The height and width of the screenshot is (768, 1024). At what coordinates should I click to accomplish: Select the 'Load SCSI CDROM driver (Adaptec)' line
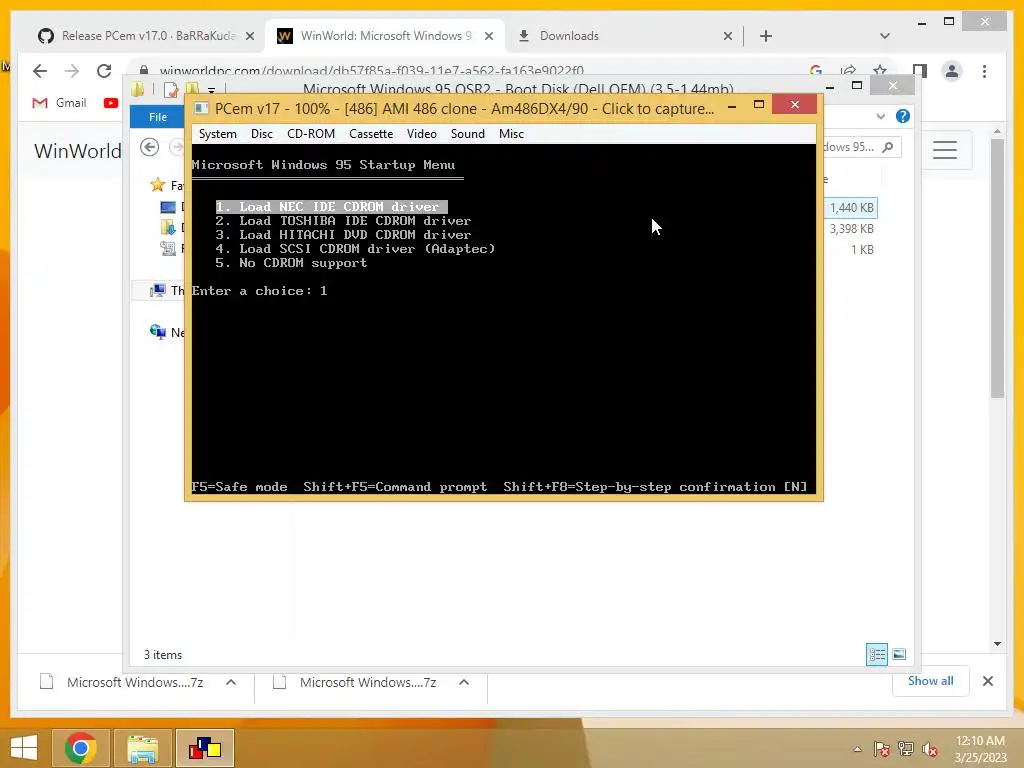point(355,249)
